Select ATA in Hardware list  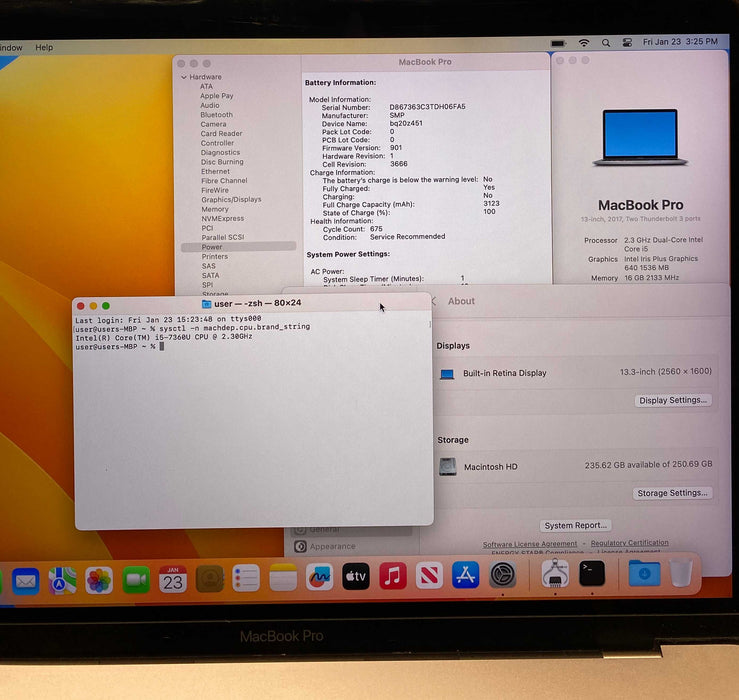click(x=206, y=86)
